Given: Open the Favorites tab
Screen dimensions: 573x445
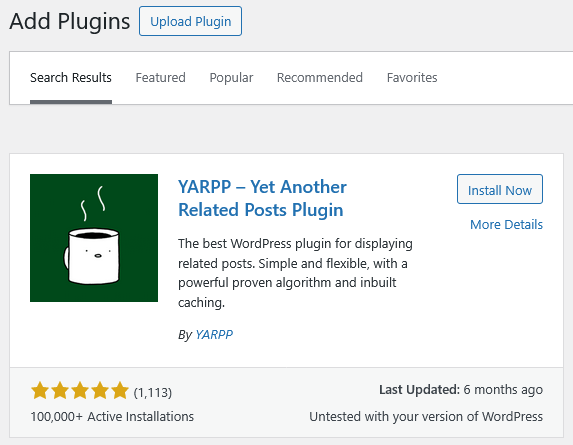Looking at the screenshot, I should tap(412, 78).
